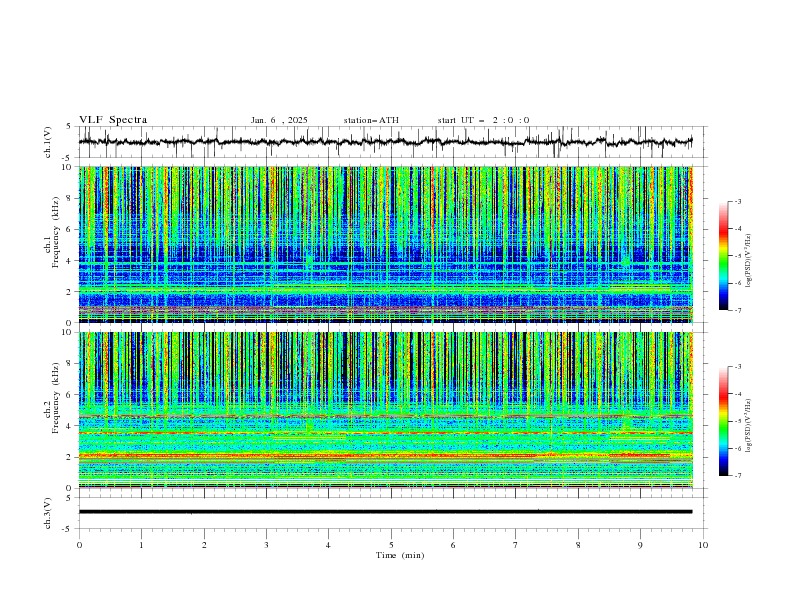This screenshot has height=612, width=792.
Task: Click the ch.1 "Frequency (kHz)" axis label
Action: pos(56,233)
